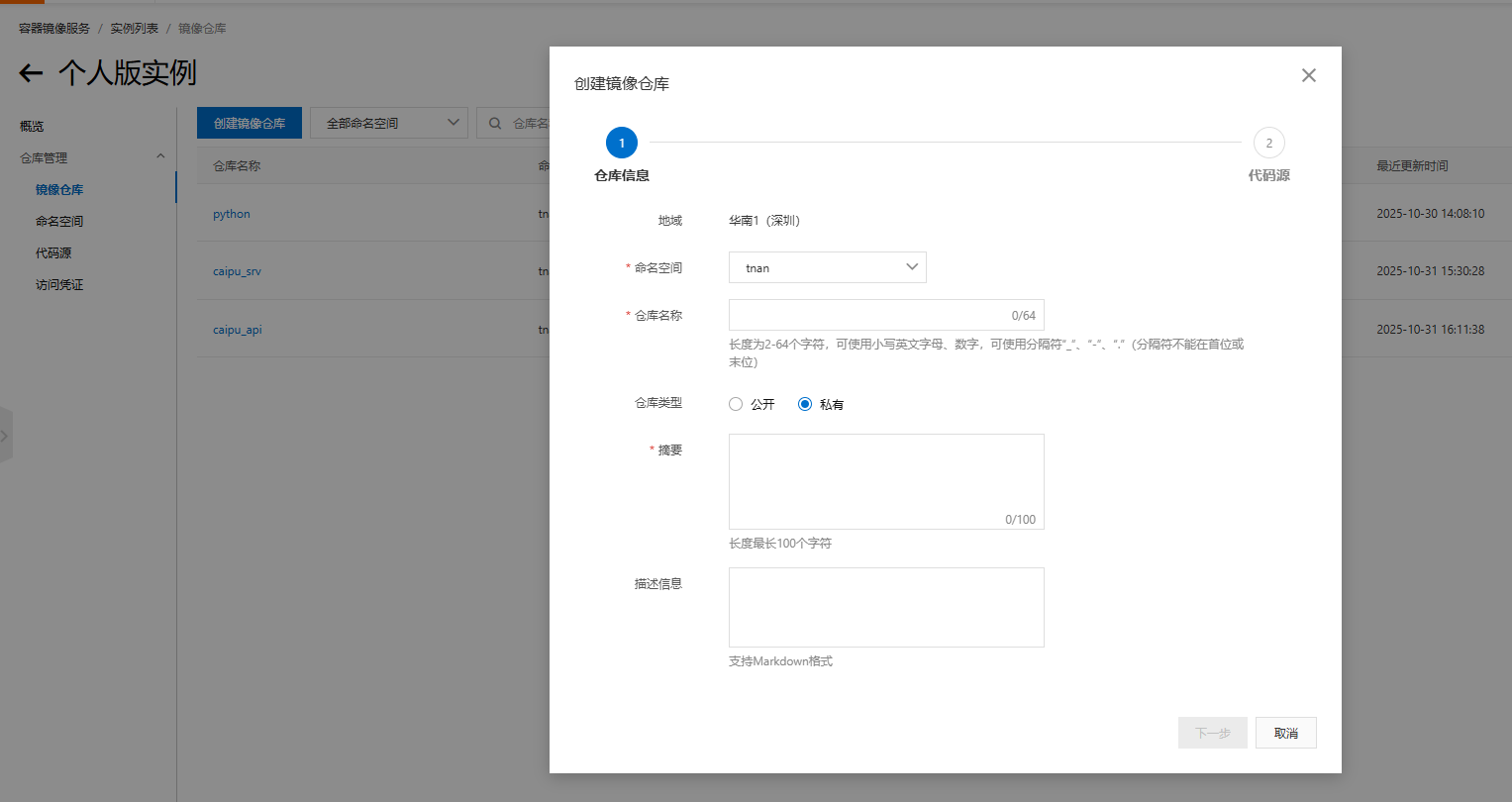Switch to 访问凭证 in the sidebar
This screenshot has width=1512, height=802.
[59, 284]
